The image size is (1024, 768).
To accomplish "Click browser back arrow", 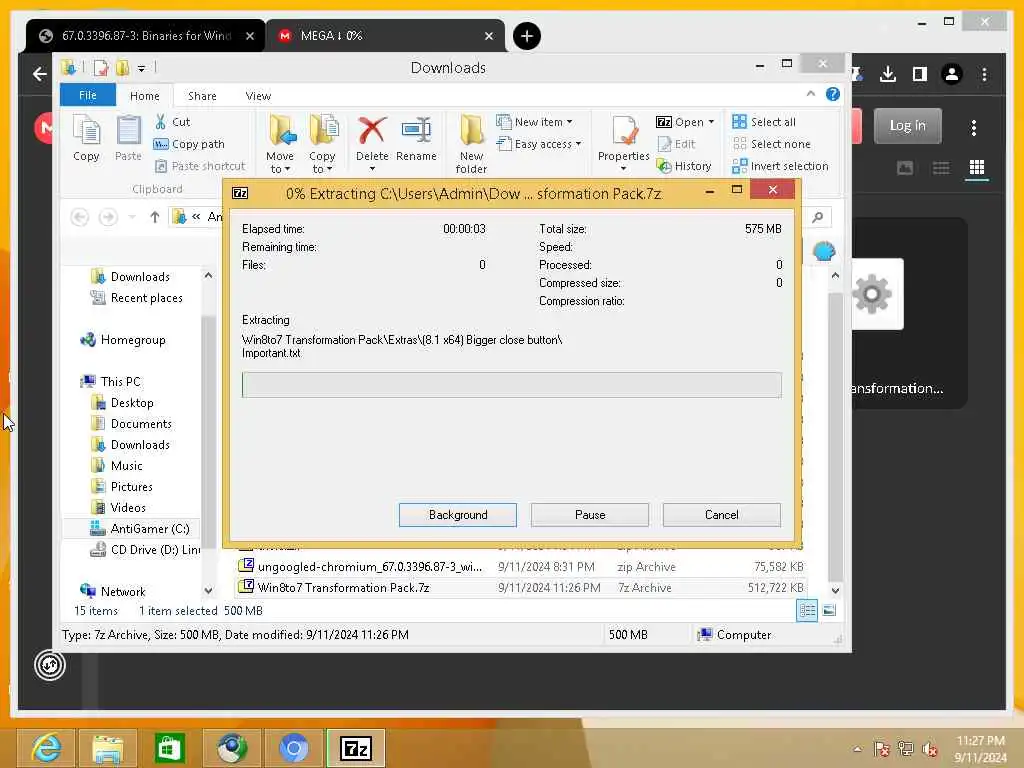I will pyautogui.click(x=39, y=74).
